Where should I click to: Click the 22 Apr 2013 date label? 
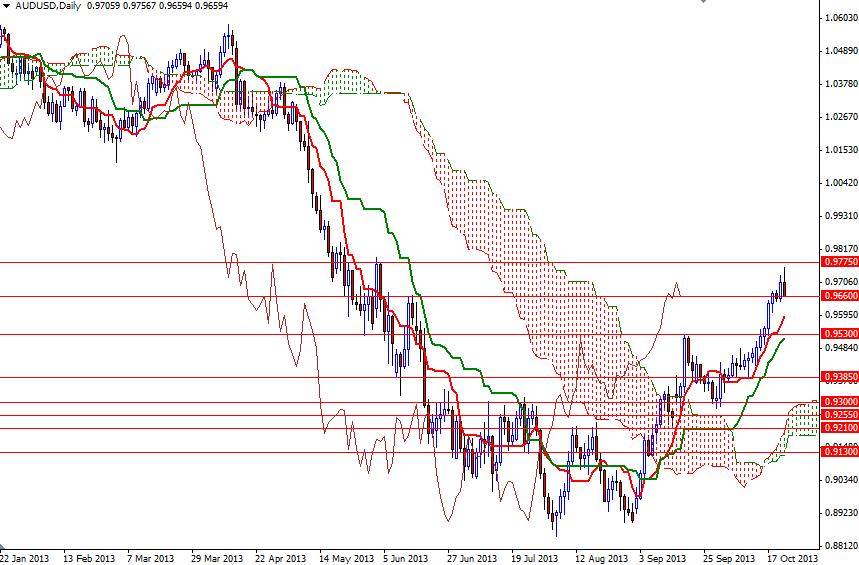point(280,558)
